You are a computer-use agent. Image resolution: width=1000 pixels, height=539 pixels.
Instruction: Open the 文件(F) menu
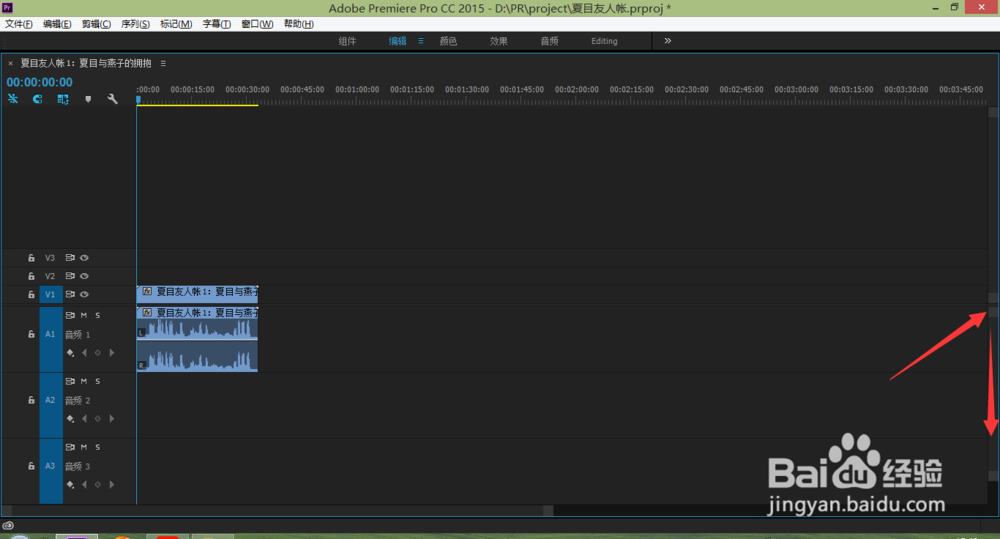(x=18, y=24)
